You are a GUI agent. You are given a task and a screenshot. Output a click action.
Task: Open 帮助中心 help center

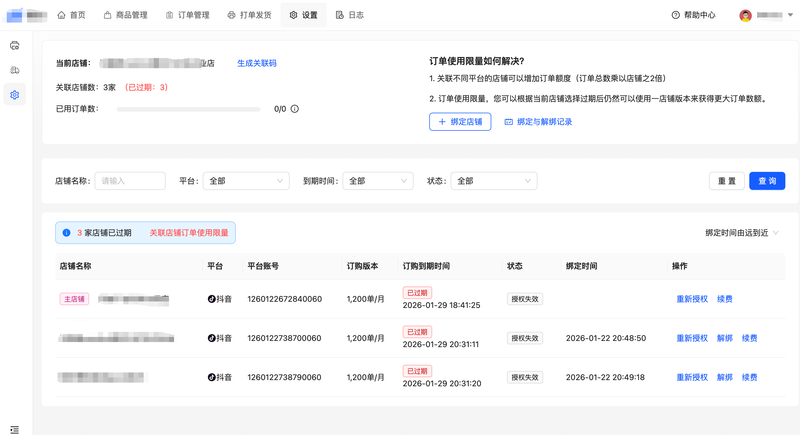click(693, 15)
